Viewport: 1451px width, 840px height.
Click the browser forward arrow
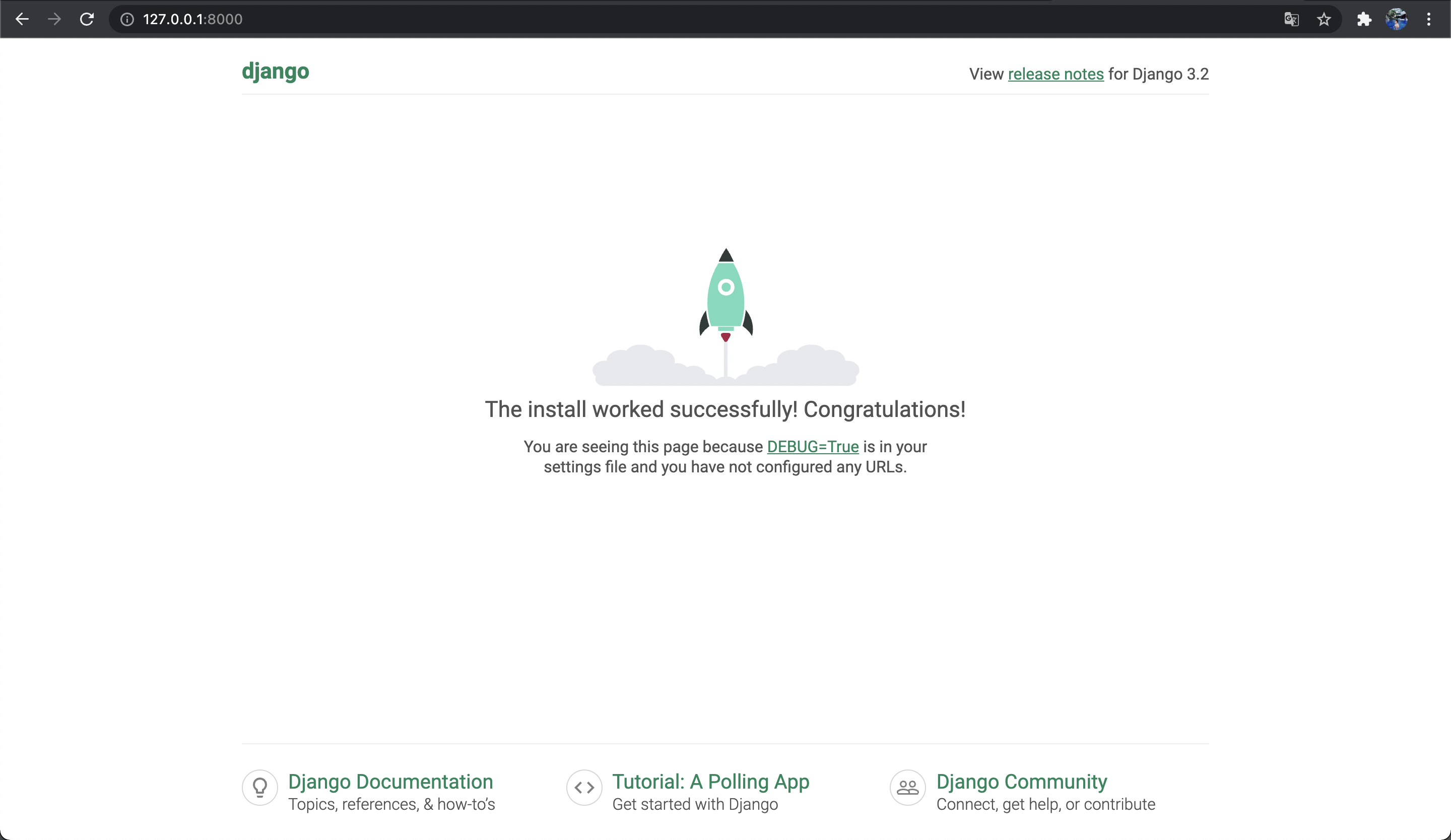(54, 19)
